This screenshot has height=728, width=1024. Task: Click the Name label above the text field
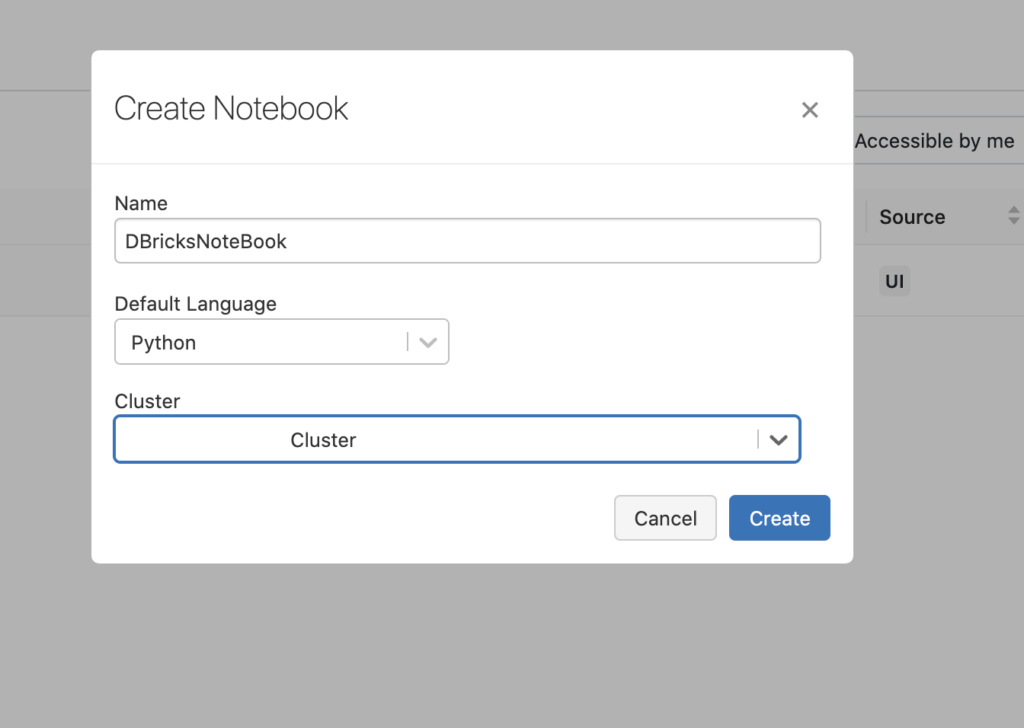point(141,203)
